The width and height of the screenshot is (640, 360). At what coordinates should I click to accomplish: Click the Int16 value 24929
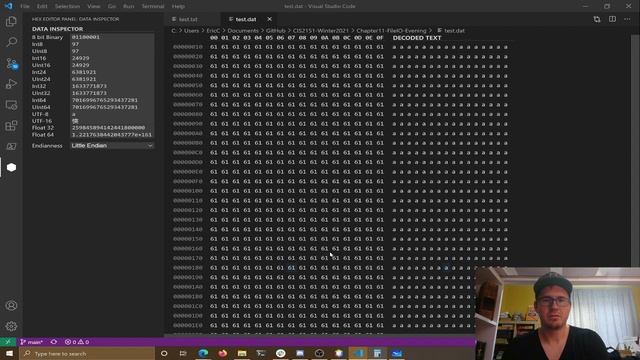(112, 58)
